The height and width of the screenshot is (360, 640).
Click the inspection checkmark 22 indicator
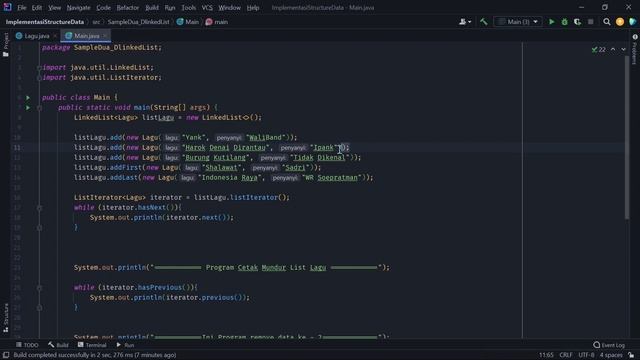[598, 49]
